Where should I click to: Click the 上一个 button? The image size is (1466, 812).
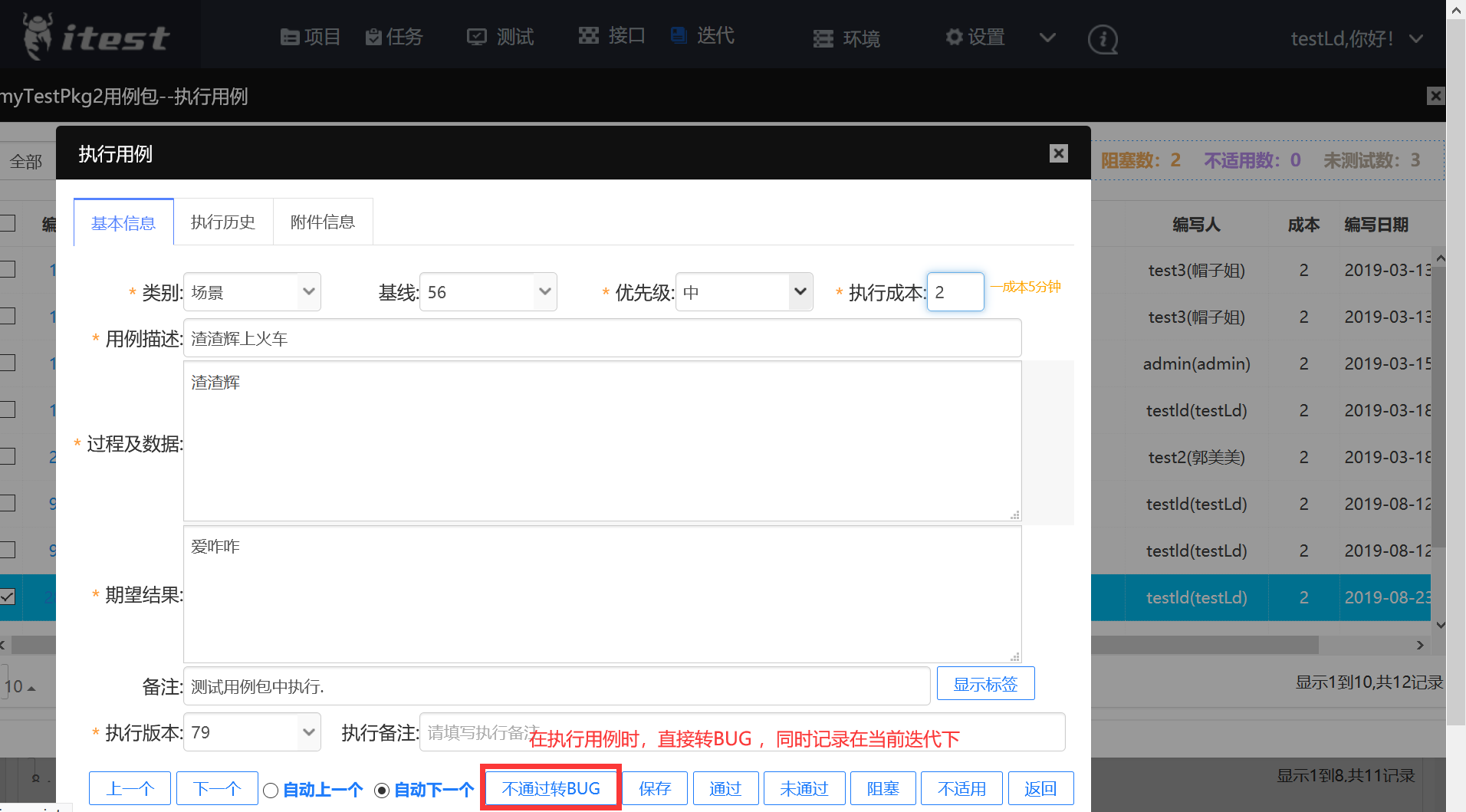tap(130, 788)
